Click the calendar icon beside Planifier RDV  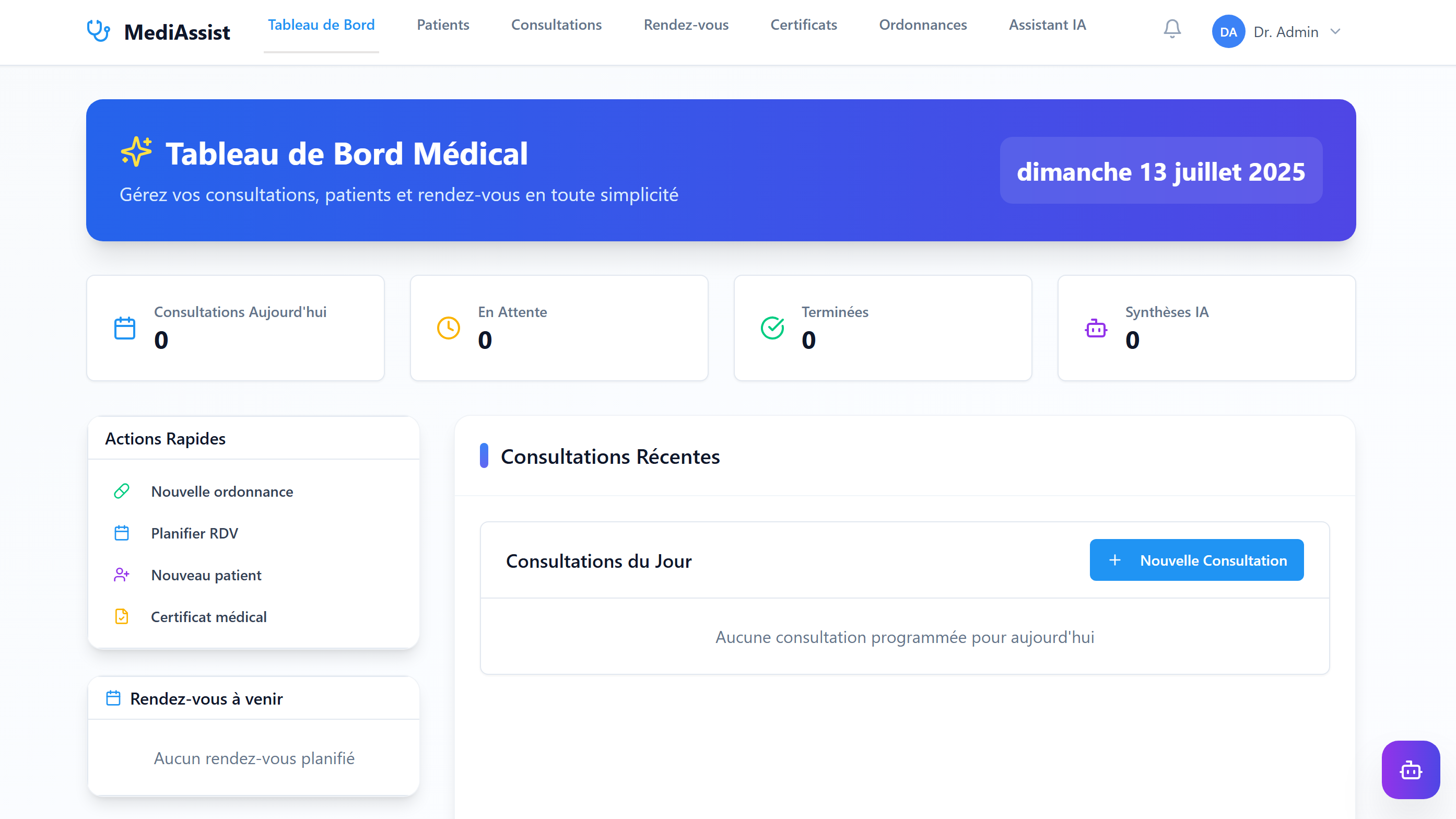(122, 533)
